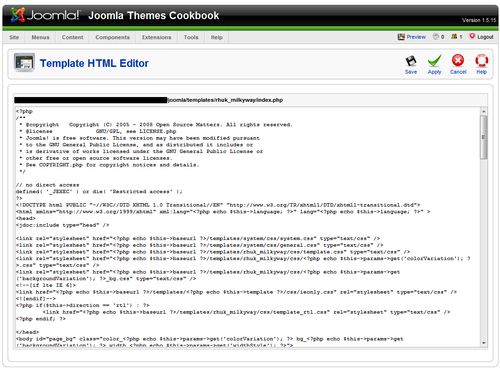
Task: Open the Components menu
Action: [x=112, y=37]
